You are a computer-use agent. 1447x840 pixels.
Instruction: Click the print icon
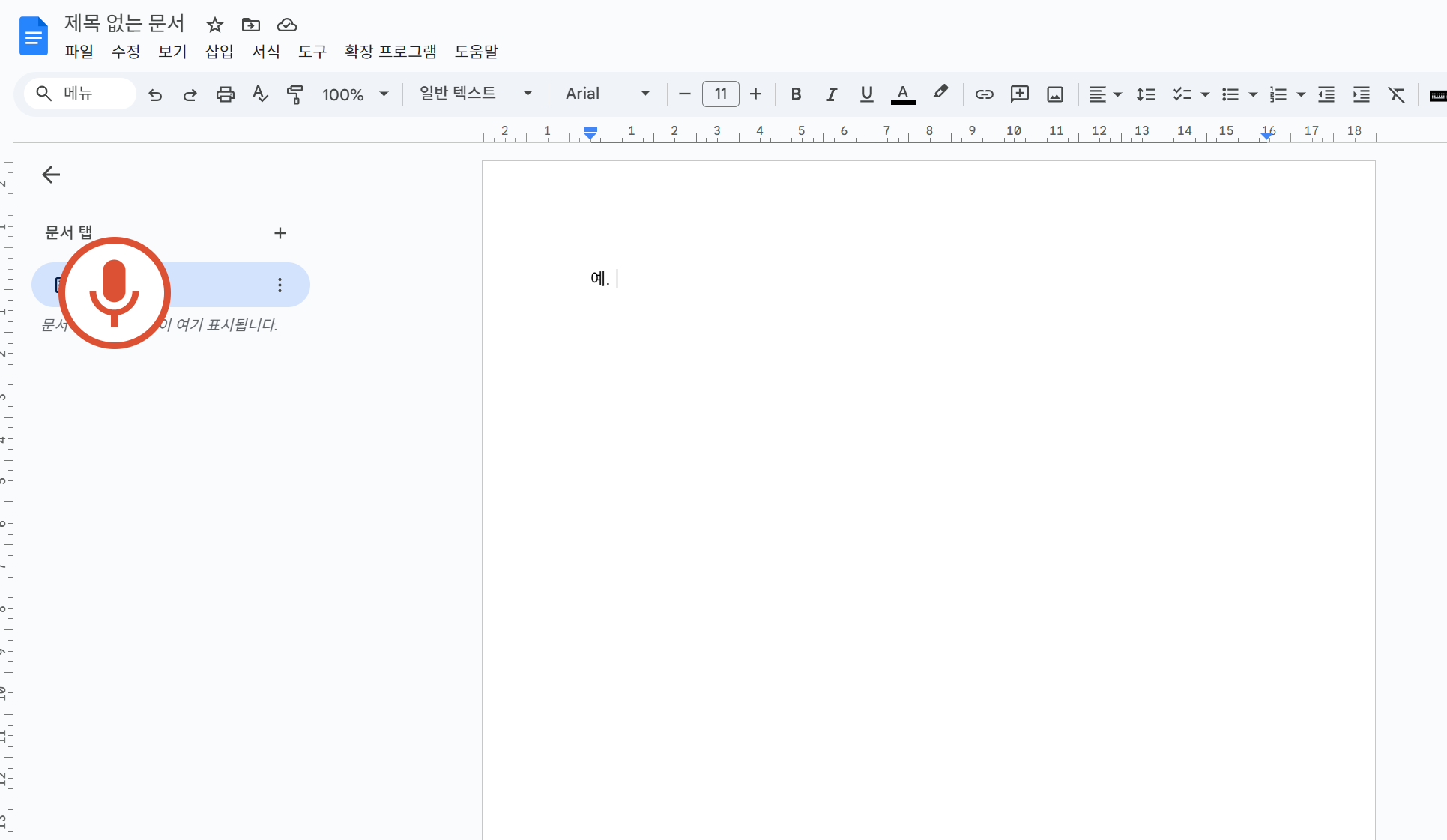(x=225, y=94)
